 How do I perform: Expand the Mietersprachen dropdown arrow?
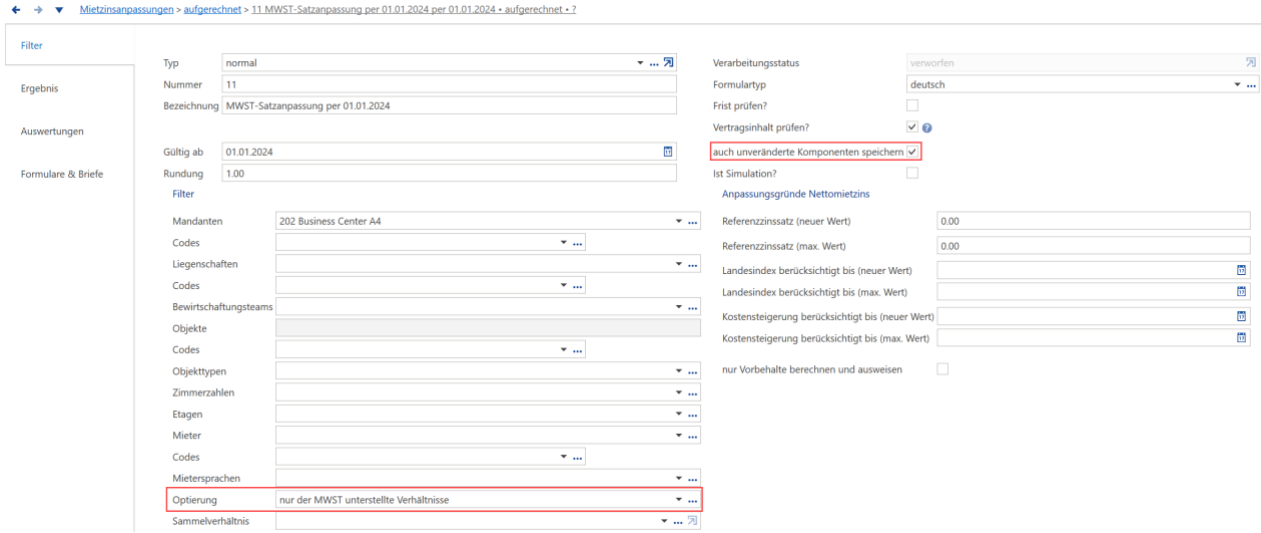click(x=679, y=479)
